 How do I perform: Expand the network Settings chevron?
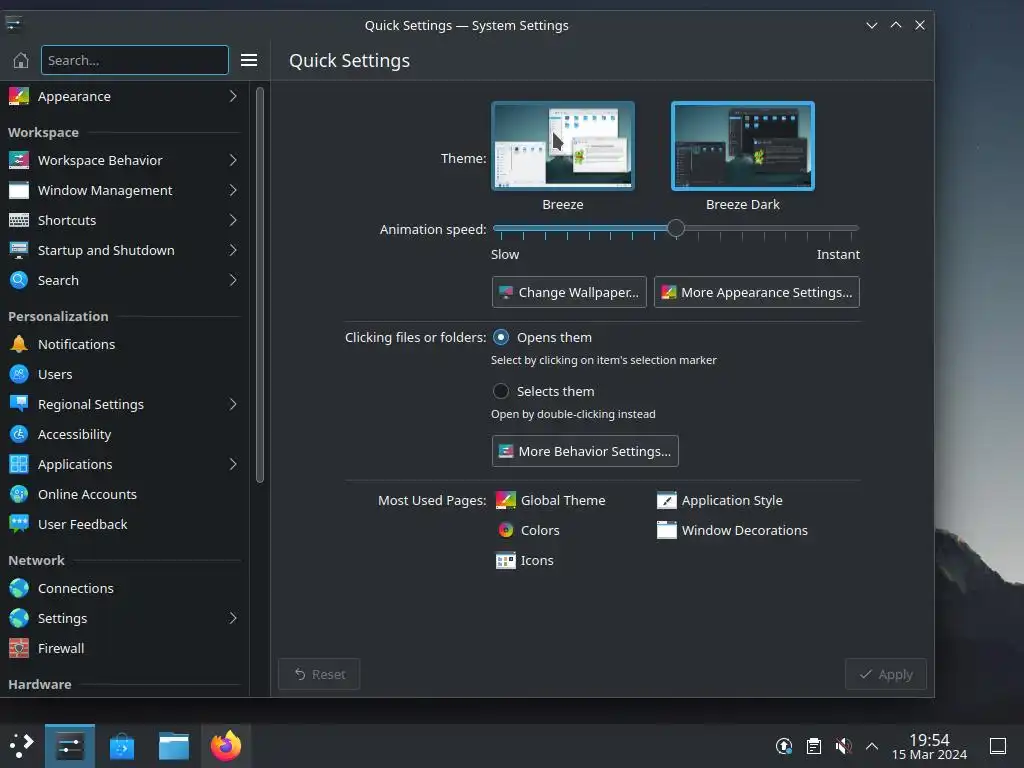[x=233, y=618]
